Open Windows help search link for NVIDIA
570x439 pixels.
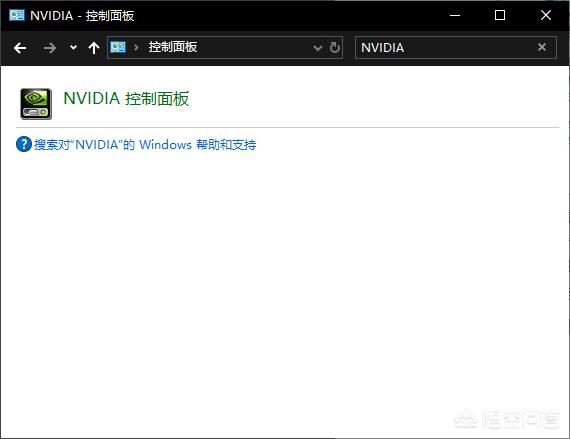point(145,145)
